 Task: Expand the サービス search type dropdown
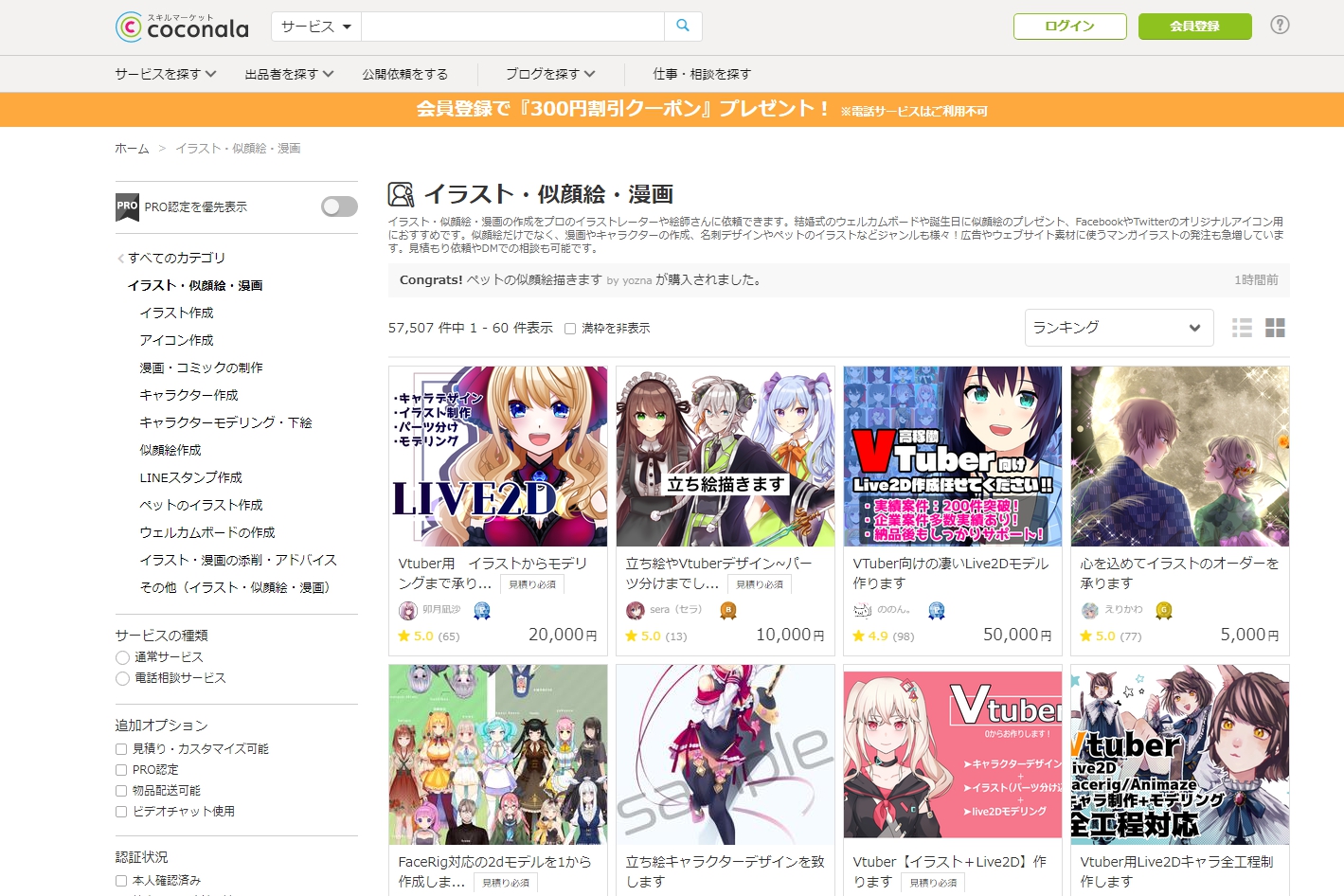(x=316, y=27)
